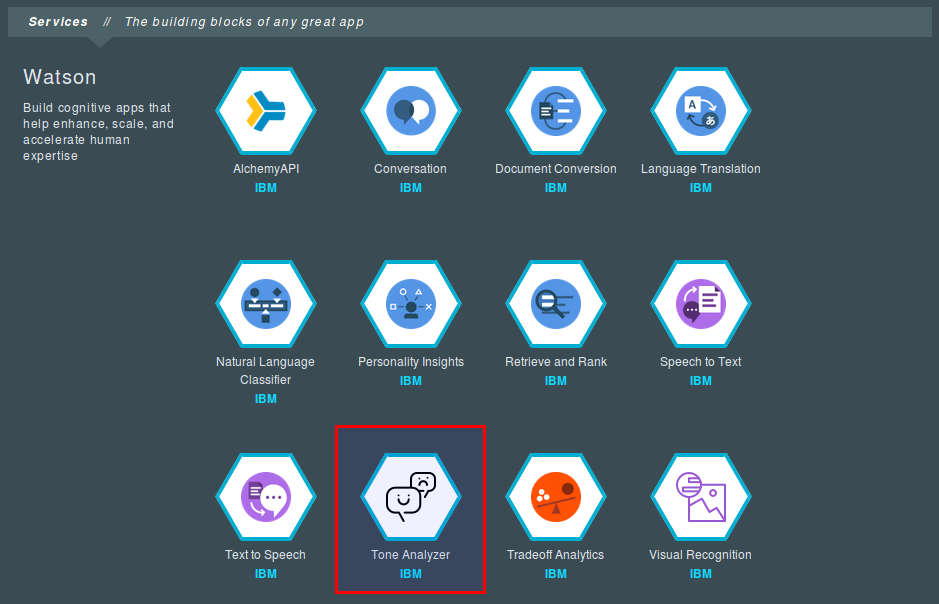Click the Personality Insights hexagon icon
Image resolution: width=939 pixels, height=604 pixels.
[x=411, y=303]
